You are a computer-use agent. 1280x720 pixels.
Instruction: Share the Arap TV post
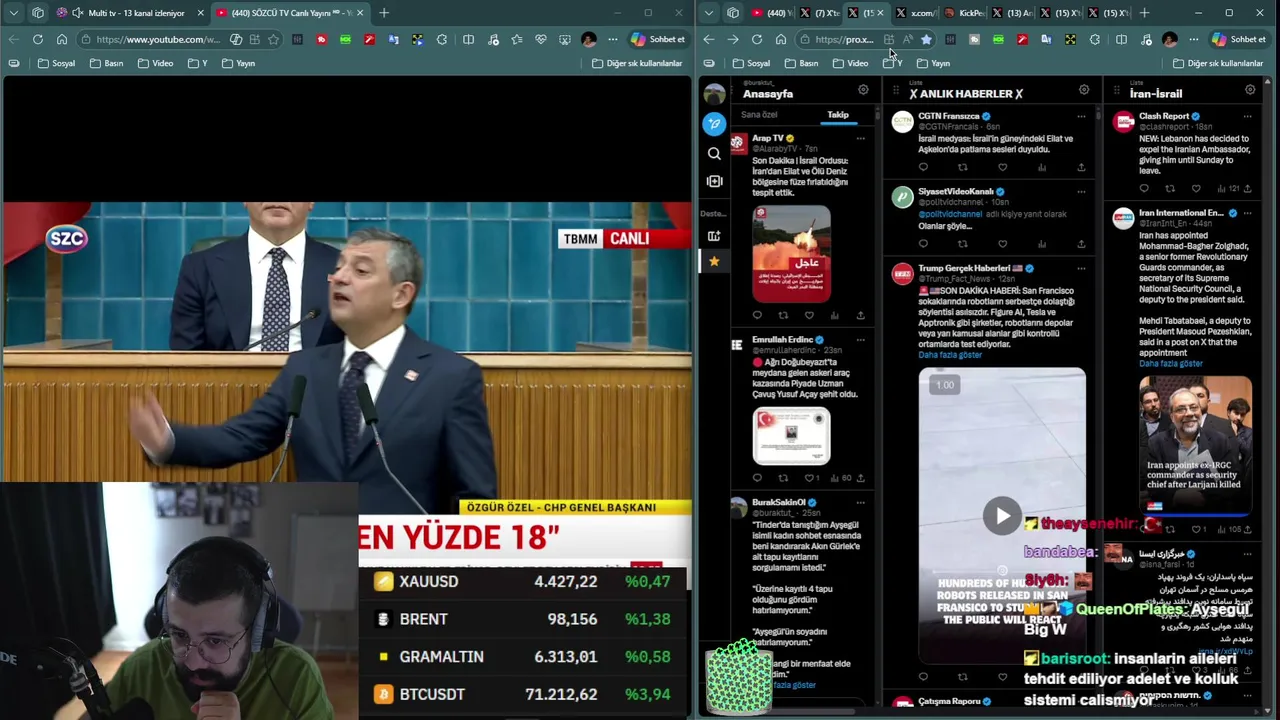pyautogui.click(x=860, y=315)
